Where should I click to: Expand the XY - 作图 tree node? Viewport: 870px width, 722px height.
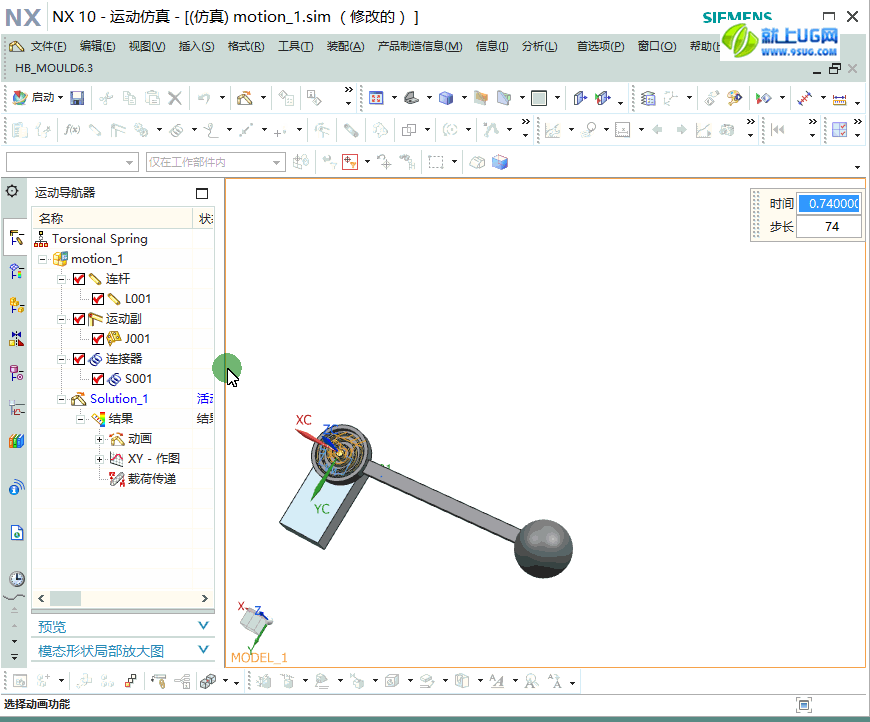point(99,460)
